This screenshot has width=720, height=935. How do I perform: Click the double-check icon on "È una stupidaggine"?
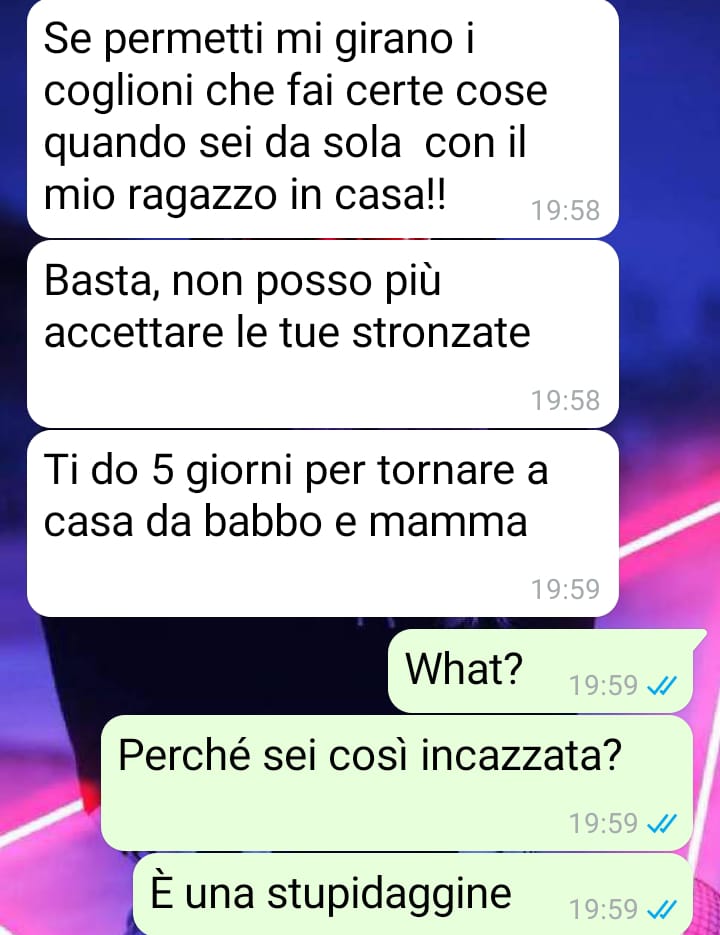pos(662,909)
